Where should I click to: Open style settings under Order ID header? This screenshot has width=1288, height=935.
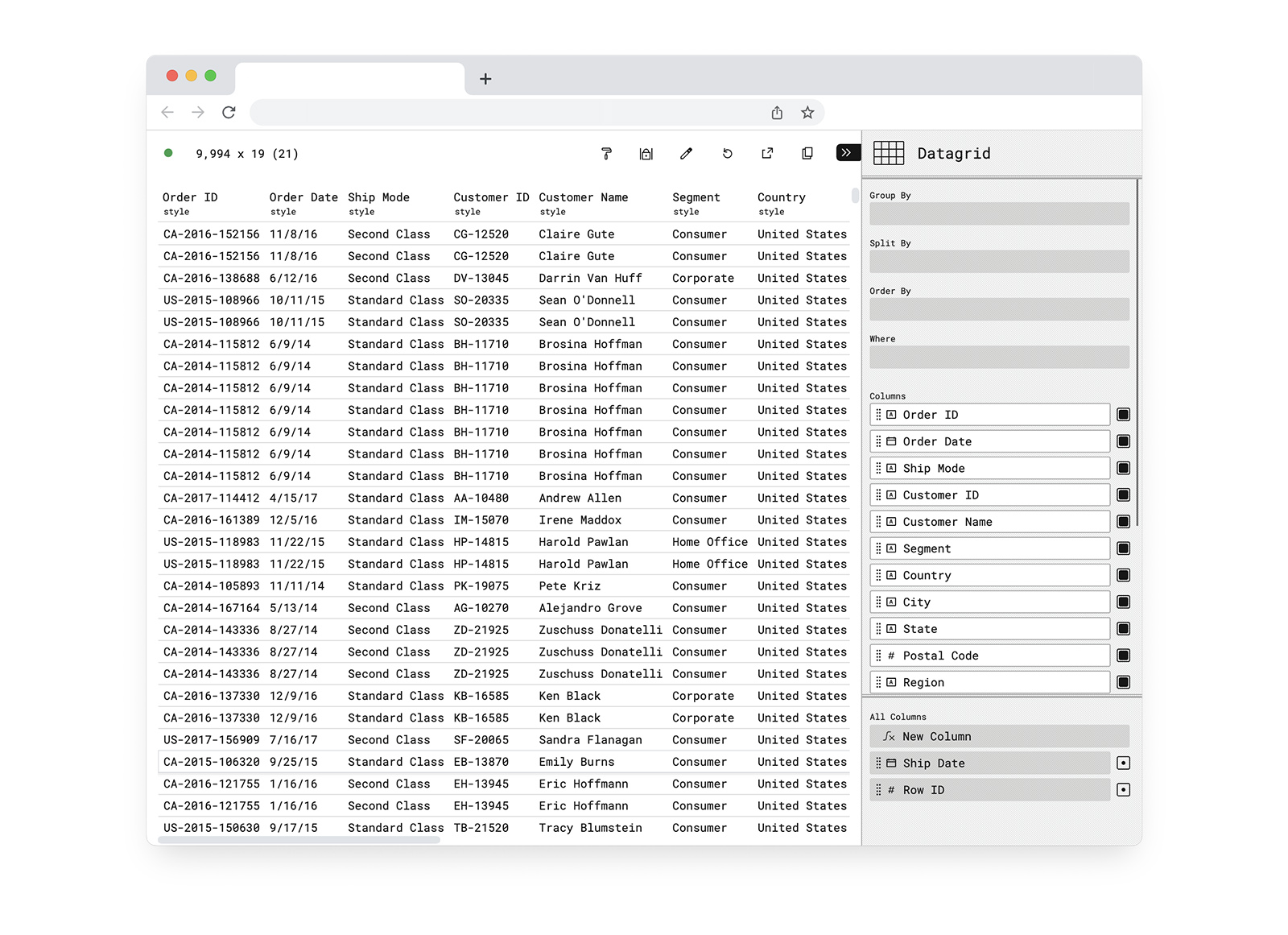pos(176,212)
